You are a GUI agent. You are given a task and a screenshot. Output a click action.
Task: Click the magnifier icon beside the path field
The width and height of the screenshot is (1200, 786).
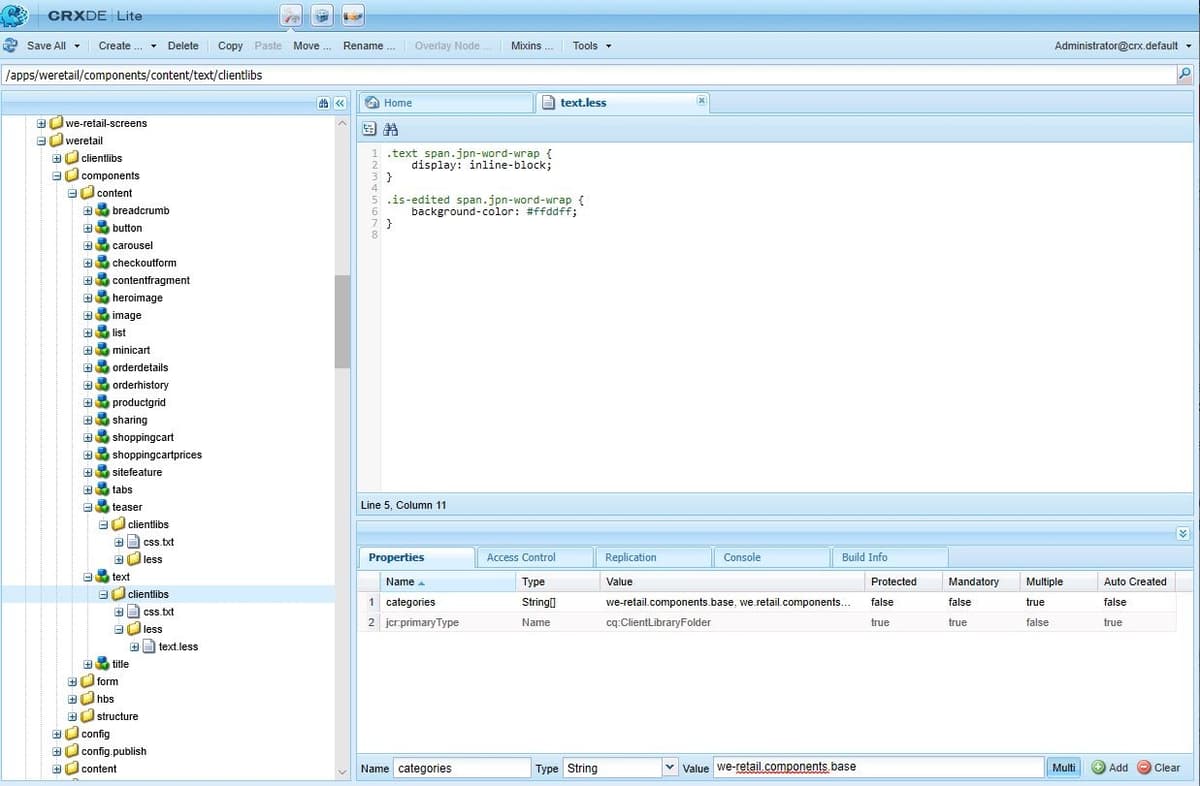[x=1184, y=74]
